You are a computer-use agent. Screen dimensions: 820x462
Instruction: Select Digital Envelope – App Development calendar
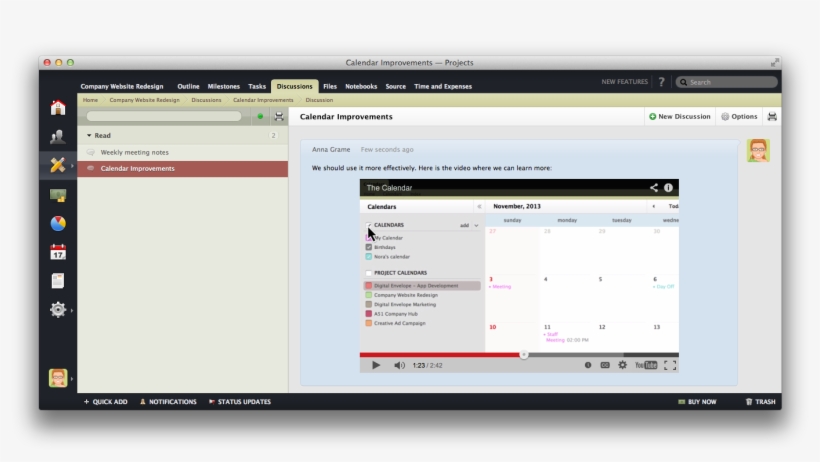[x=422, y=286]
